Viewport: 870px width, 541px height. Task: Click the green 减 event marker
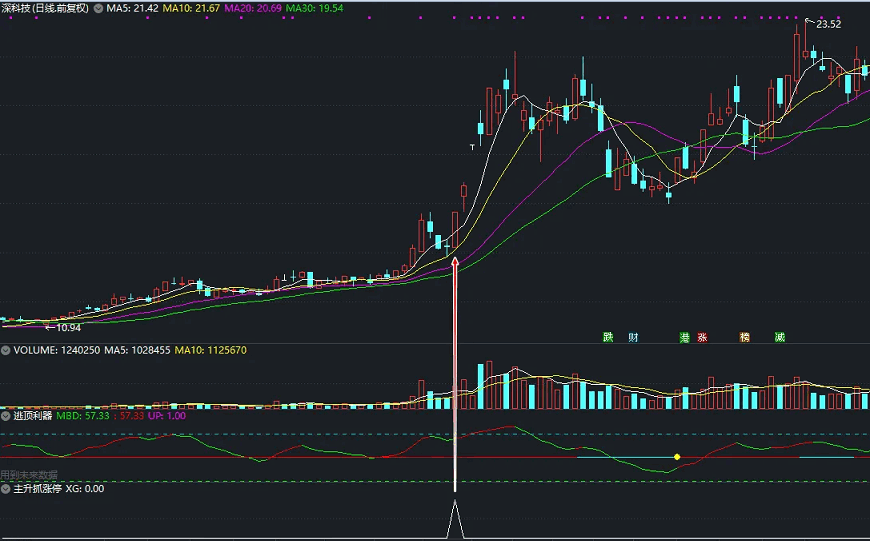click(x=780, y=337)
